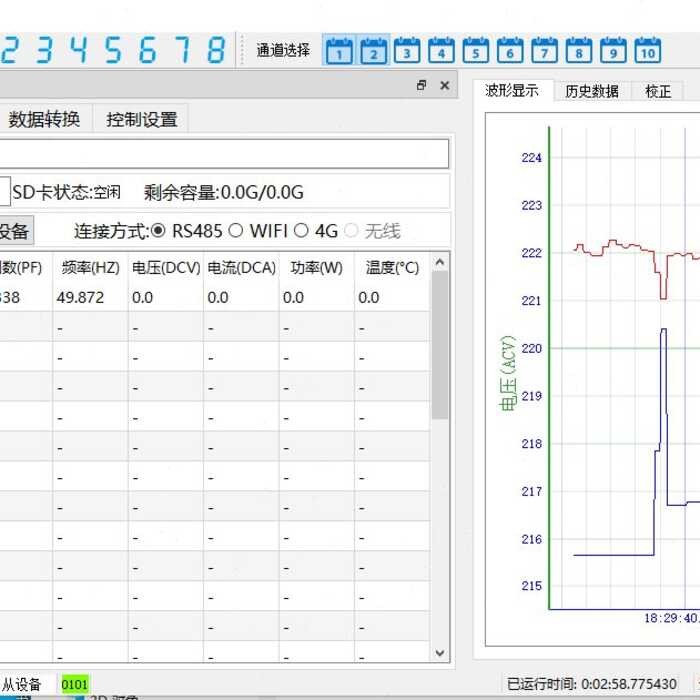Image resolution: width=700 pixels, height=700 pixels.
Task: Click channel 3 icon in 通道选择
Action: pos(407,49)
